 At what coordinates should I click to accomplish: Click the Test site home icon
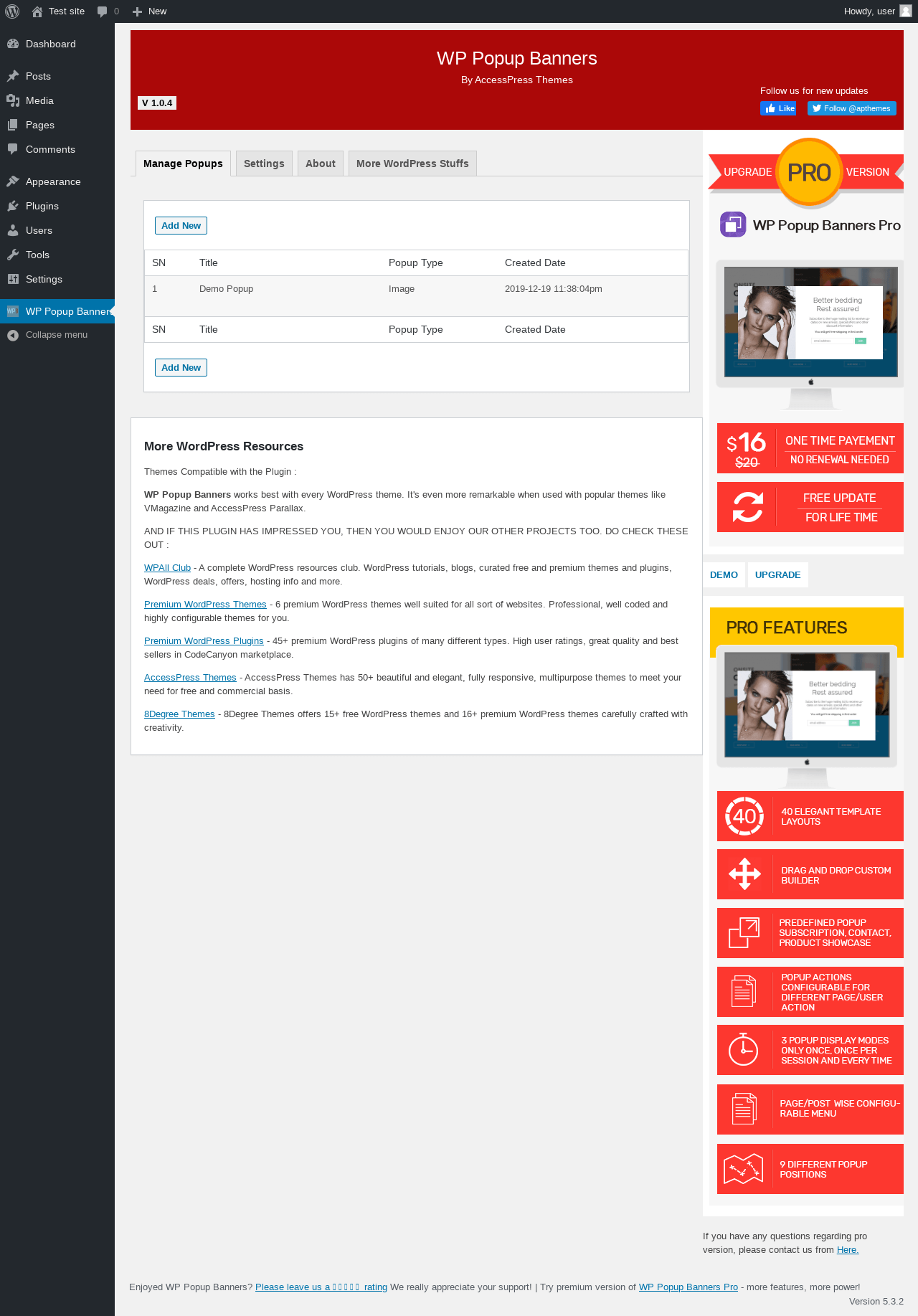coord(37,11)
